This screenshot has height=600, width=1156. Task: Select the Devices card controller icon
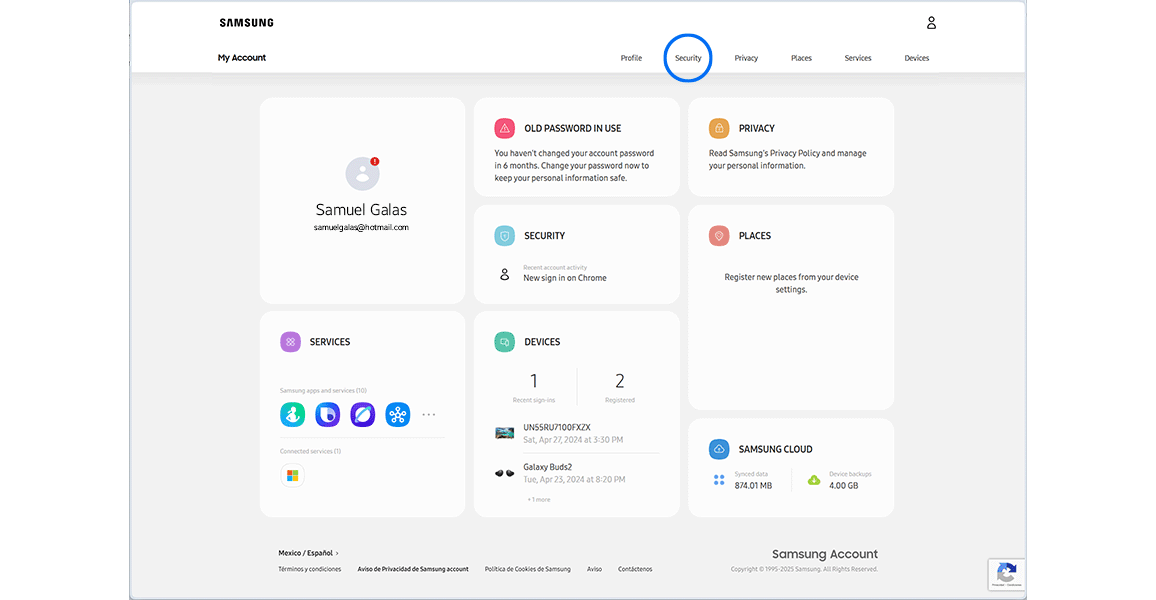(x=504, y=341)
